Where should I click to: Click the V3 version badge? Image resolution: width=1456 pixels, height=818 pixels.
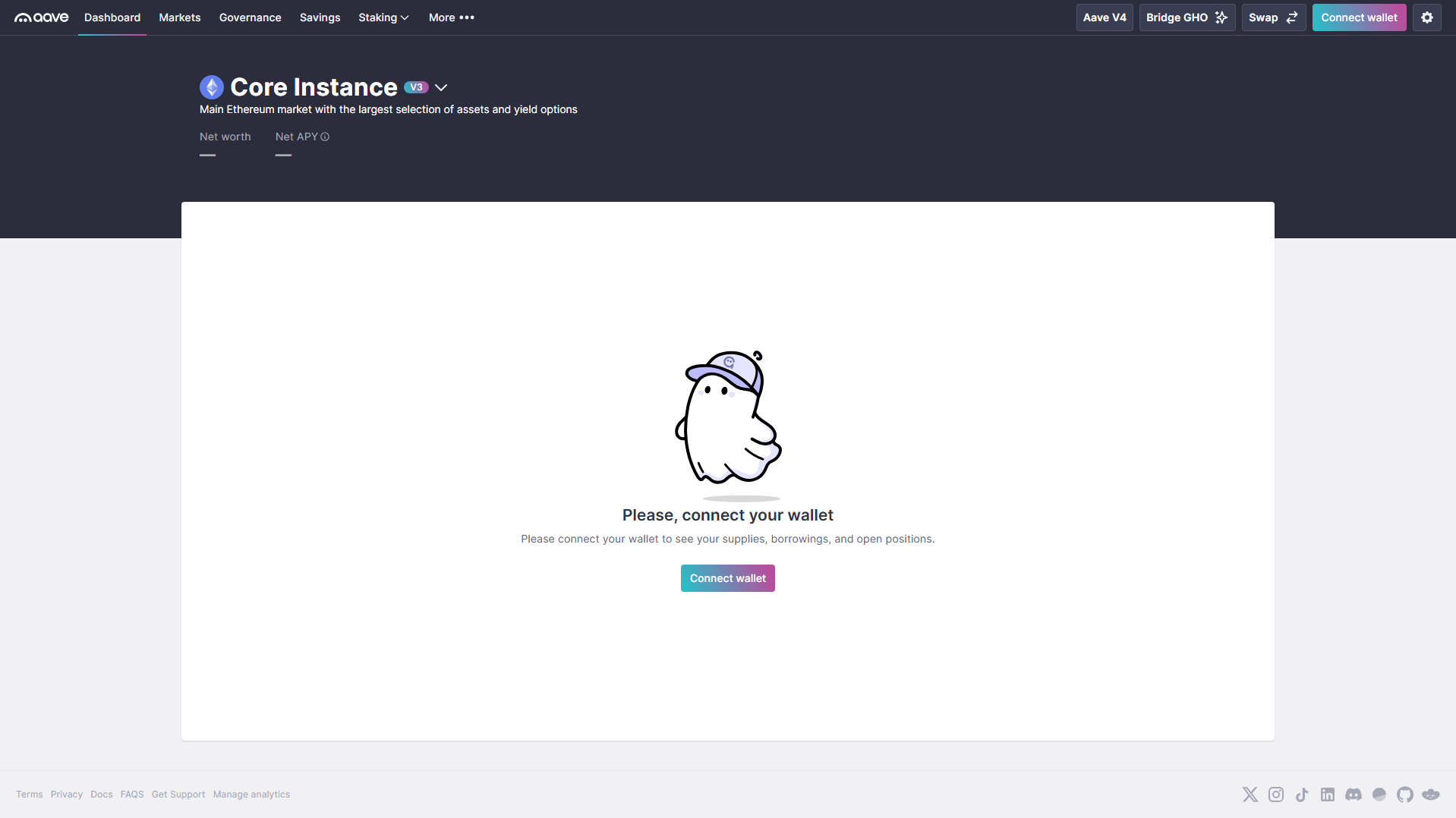[x=416, y=87]
